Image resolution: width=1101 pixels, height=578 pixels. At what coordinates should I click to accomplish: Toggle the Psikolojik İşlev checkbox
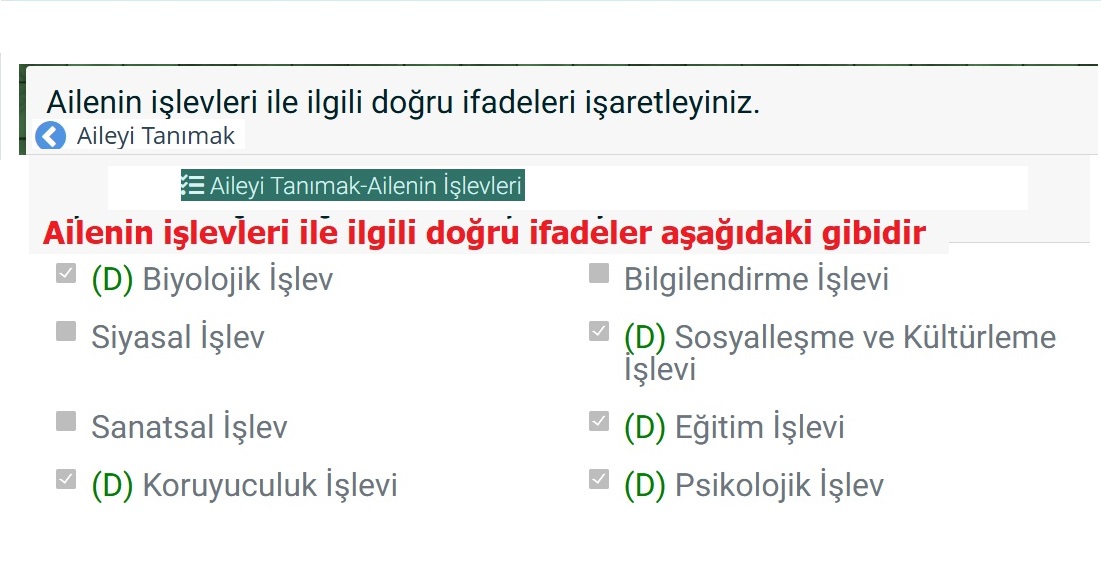pyautogui.click(x=599, y=479)
